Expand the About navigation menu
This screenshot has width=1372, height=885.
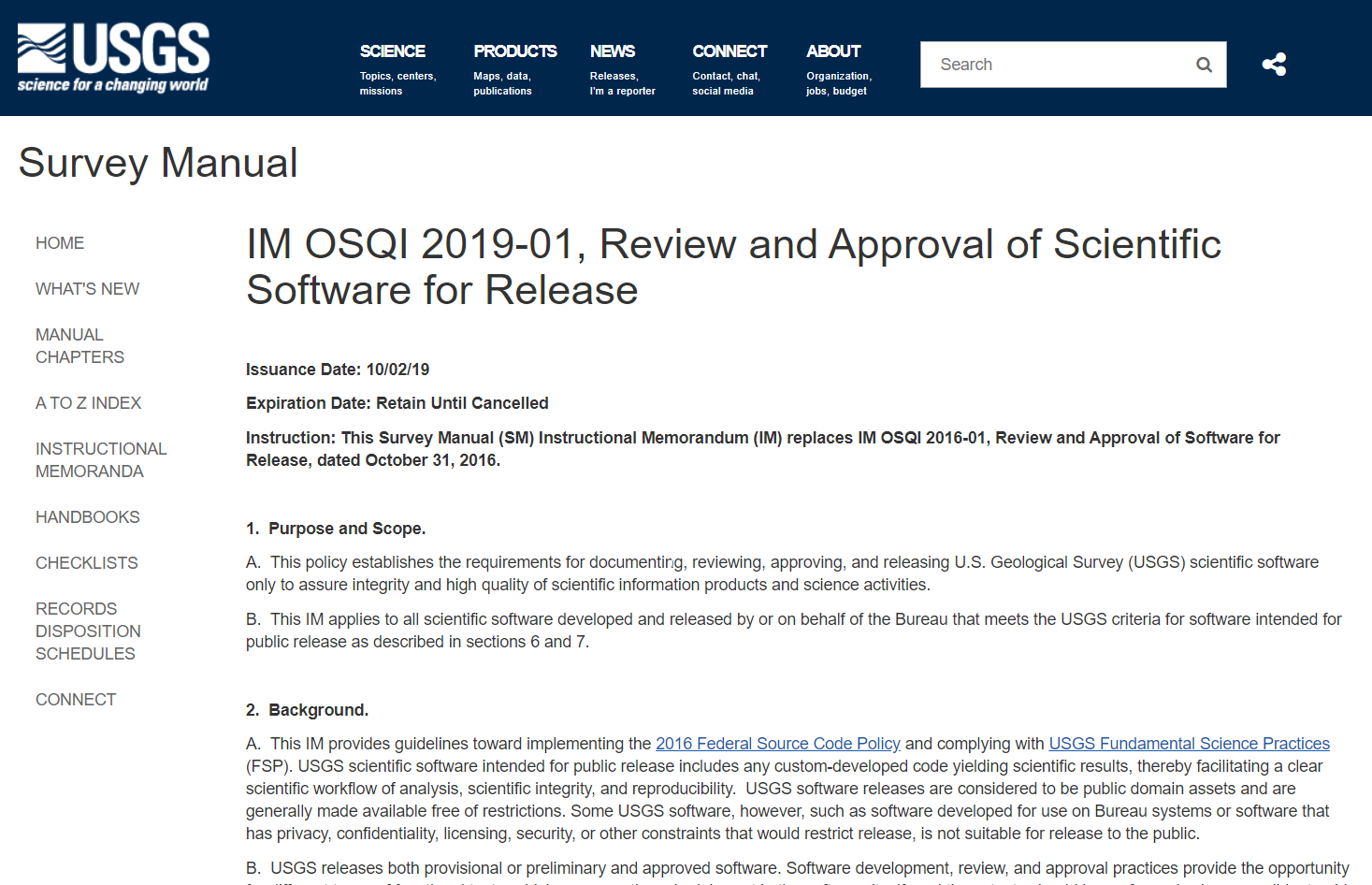pos(832,51)
